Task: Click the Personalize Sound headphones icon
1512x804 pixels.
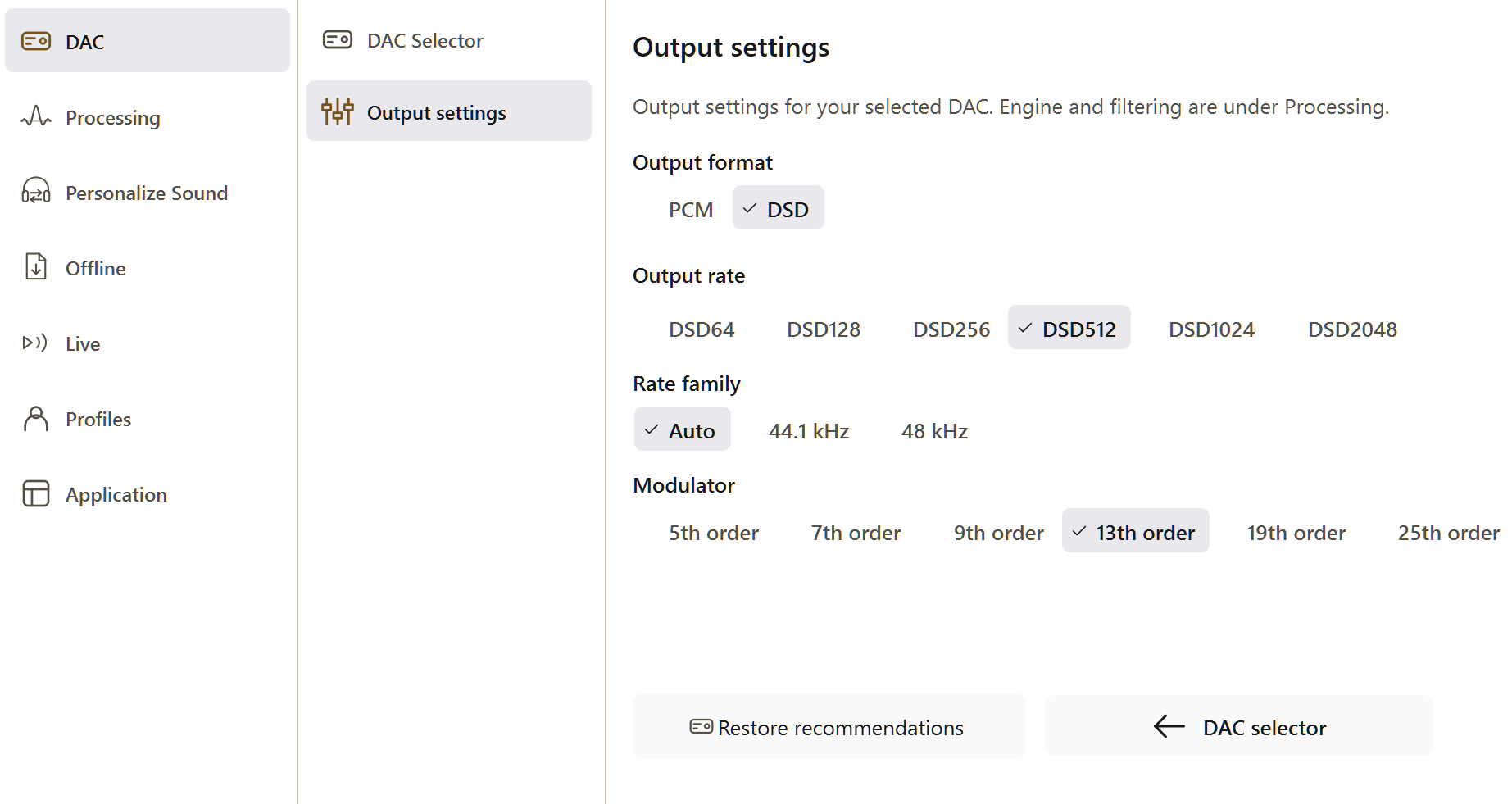Action: pos(36,191)
